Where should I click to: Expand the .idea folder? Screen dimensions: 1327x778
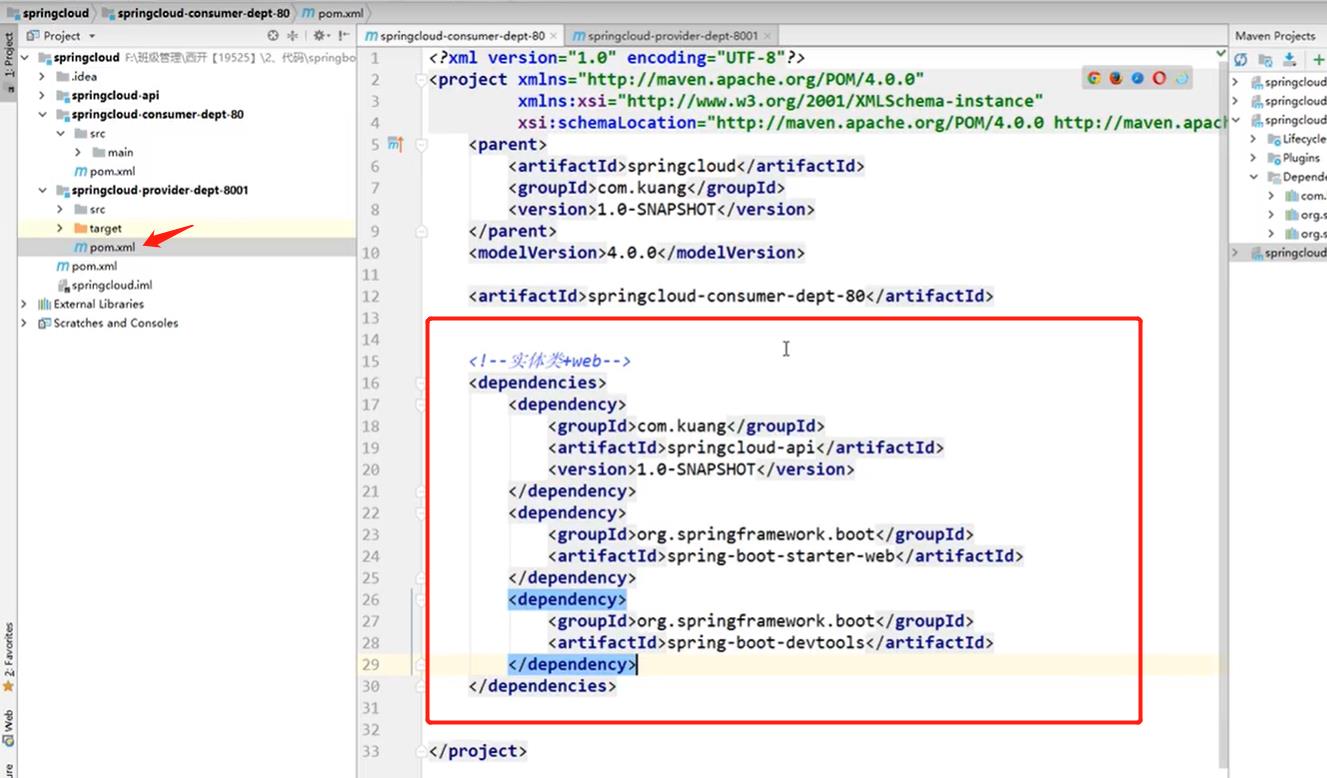pyautogui.click(x=42, y=77)
